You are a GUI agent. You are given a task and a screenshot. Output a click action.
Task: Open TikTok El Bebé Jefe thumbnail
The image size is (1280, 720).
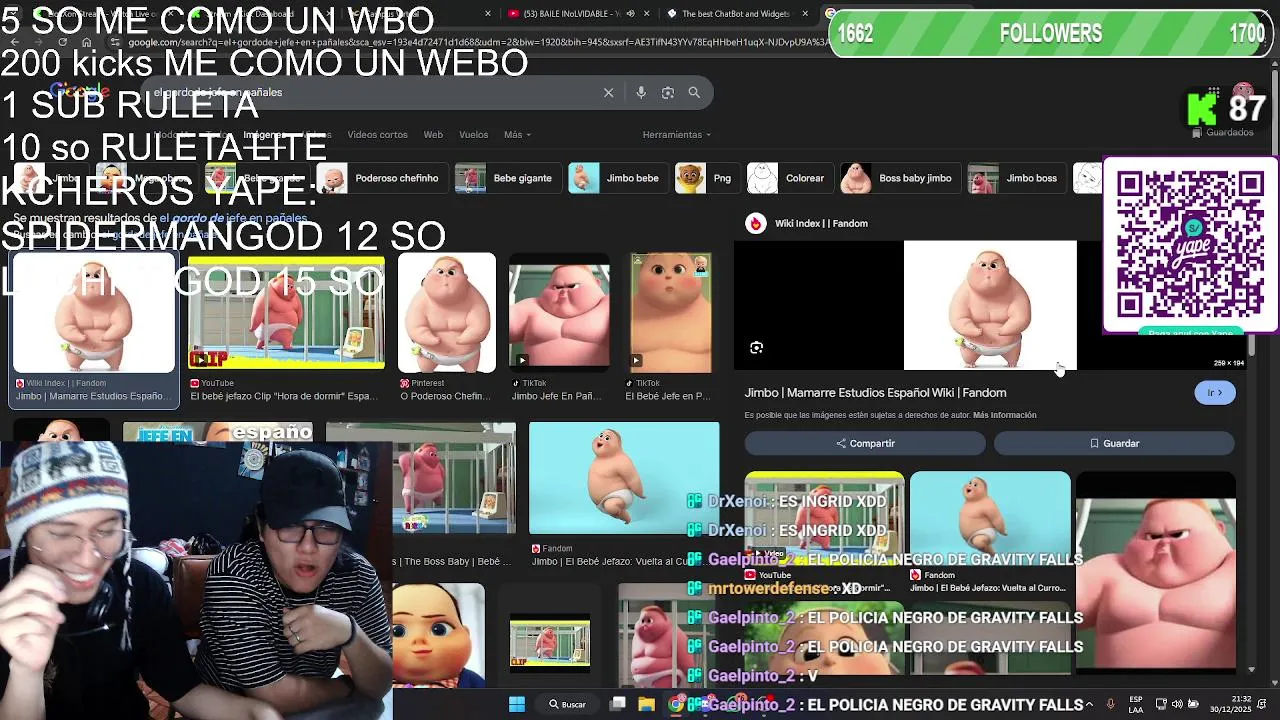[x=671, y=313]
